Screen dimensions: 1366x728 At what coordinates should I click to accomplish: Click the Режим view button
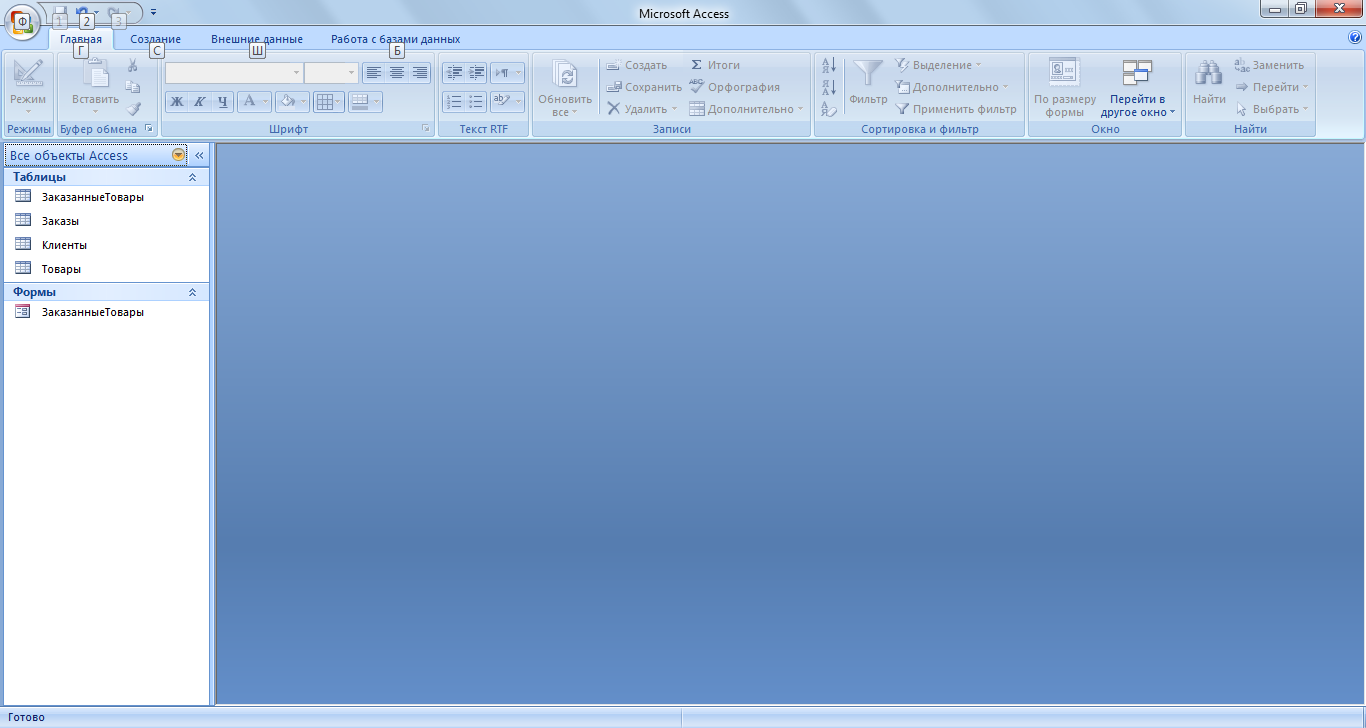pos(28,88)
